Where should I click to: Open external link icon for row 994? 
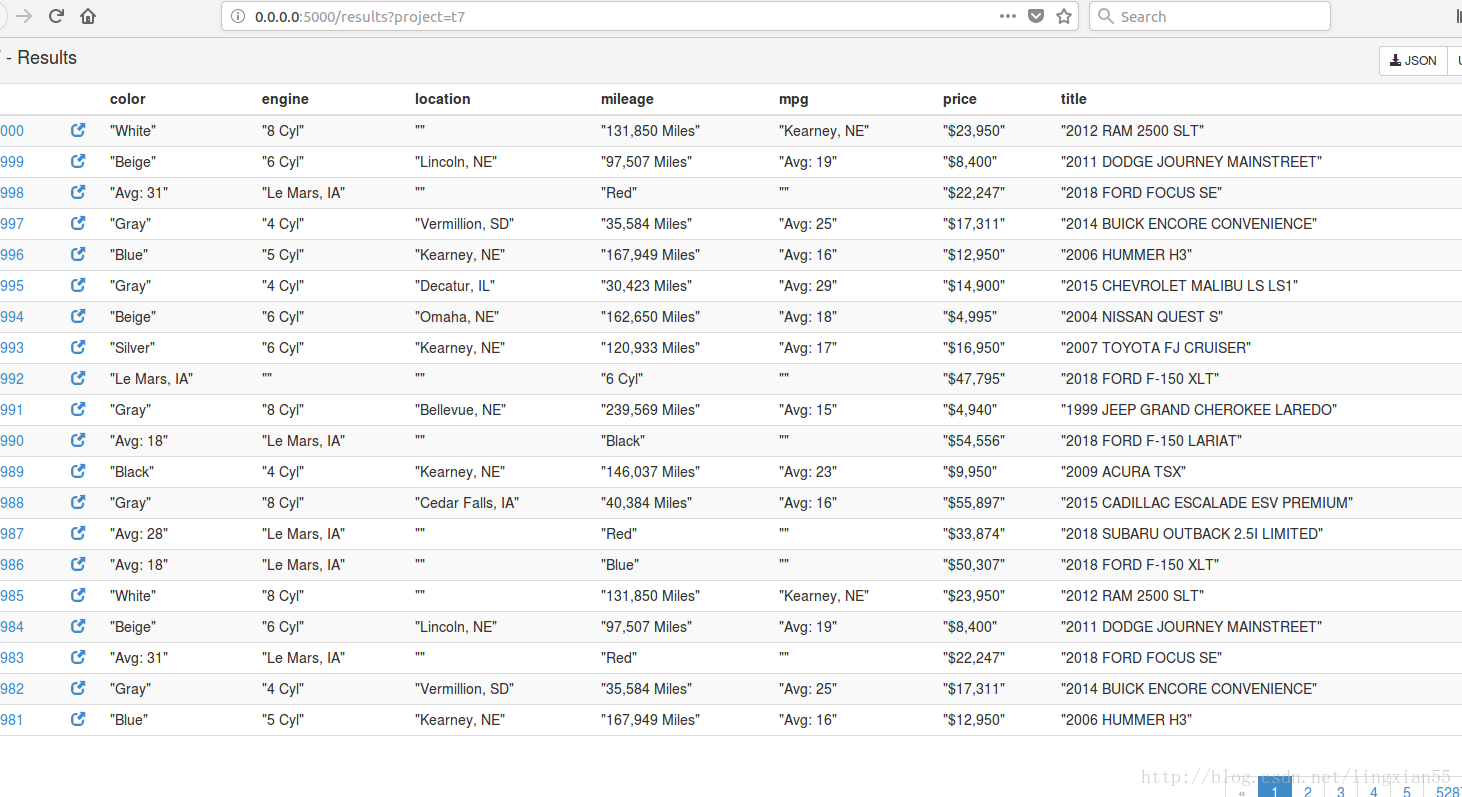point(78,316)
